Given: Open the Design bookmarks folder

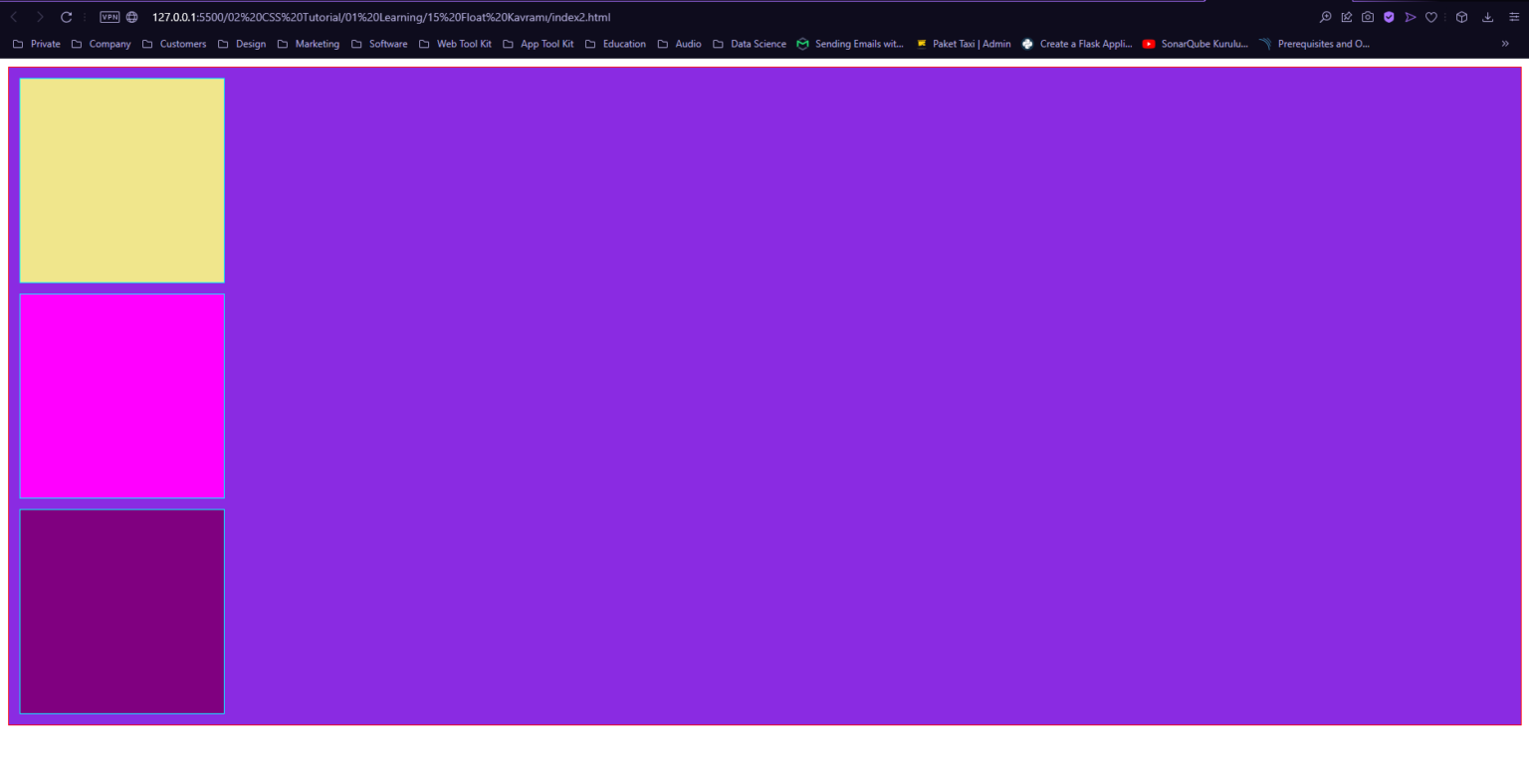Looking at the screenshot, I should 250,44.
